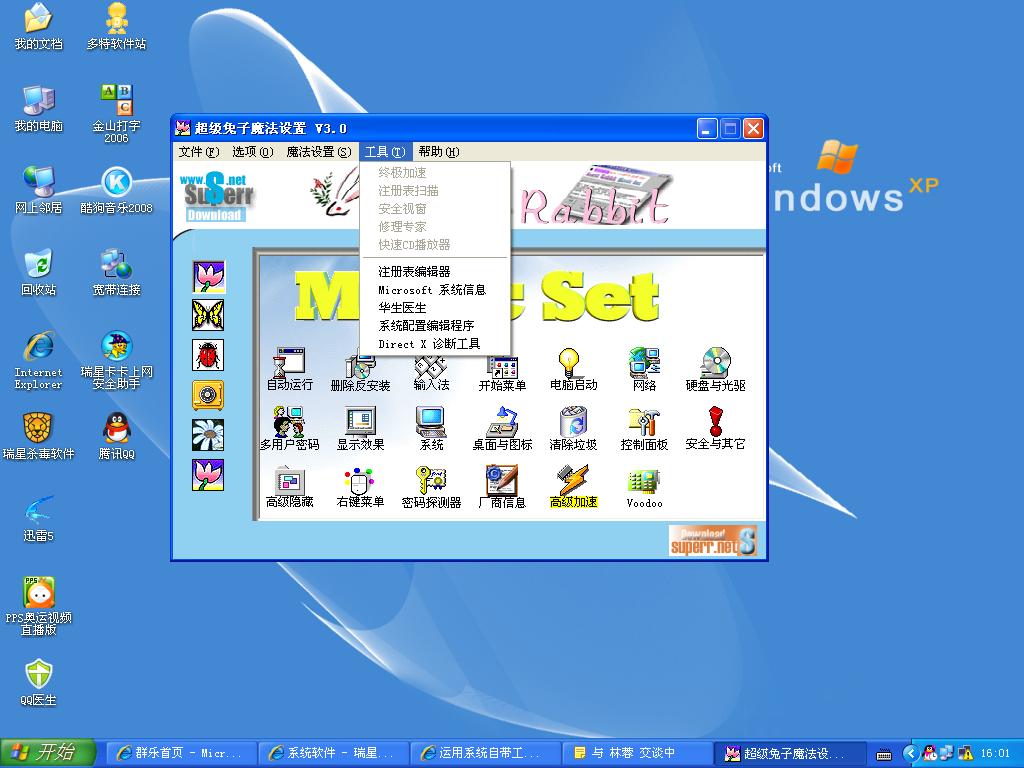
Task: Switch to 与 林蓉 交谈中 chat window
Action: (x=637, y=753)
